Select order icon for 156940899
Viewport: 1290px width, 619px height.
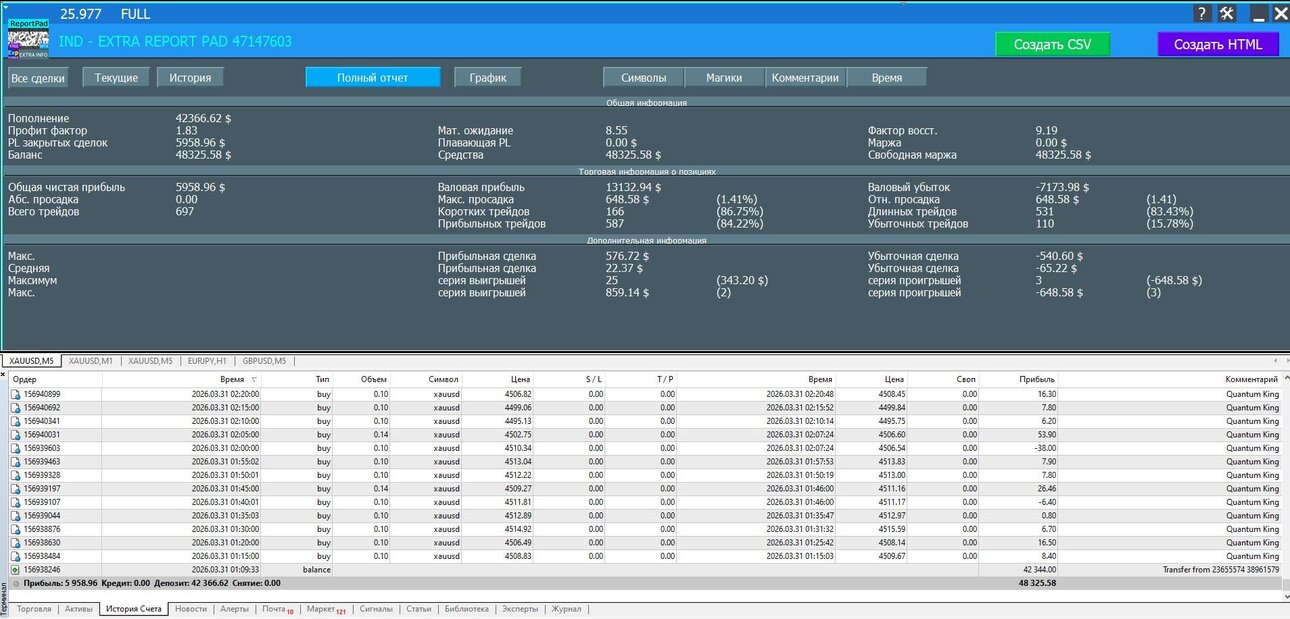point(15,394)
